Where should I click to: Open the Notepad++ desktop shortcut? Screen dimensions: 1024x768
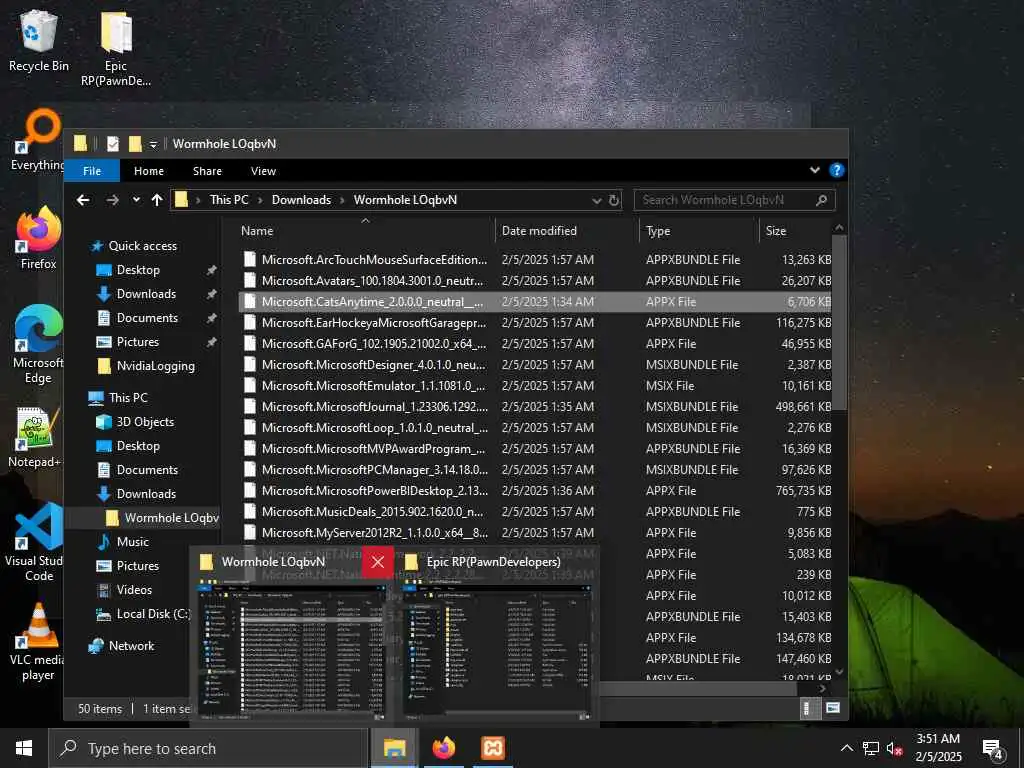tap(35, 438)
